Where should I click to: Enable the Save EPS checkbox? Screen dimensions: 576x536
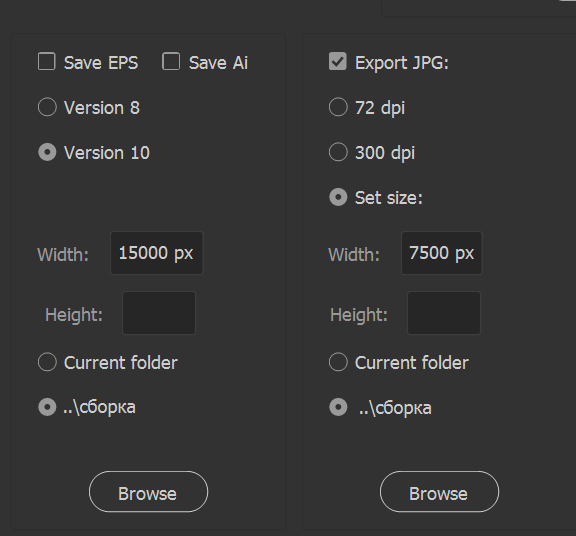pos(47,61)
